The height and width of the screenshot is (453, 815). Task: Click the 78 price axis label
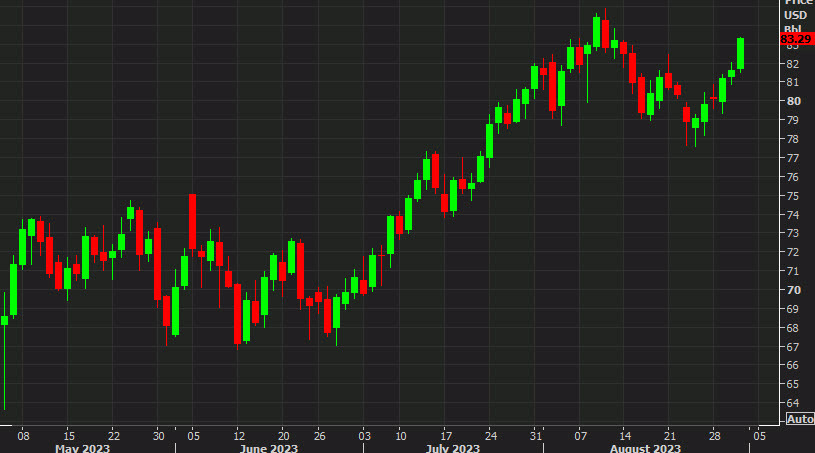tap(793, 139)
